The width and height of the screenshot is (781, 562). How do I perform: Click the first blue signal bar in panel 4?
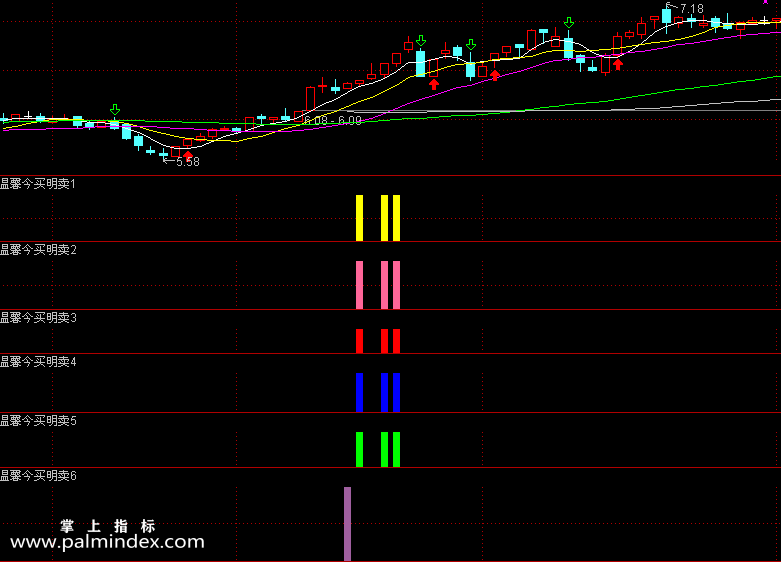[360, 392]
